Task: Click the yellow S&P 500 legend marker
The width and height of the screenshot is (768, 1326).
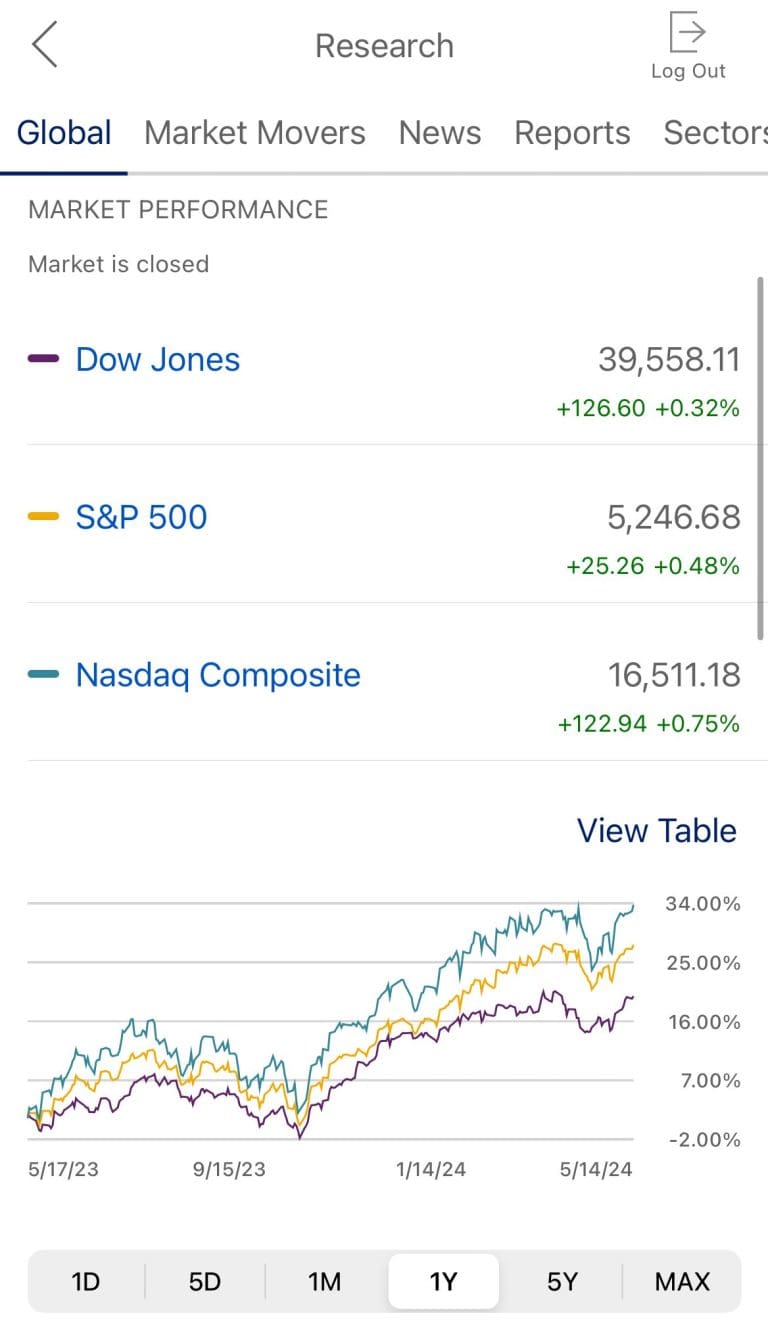Action: point(44,517)
